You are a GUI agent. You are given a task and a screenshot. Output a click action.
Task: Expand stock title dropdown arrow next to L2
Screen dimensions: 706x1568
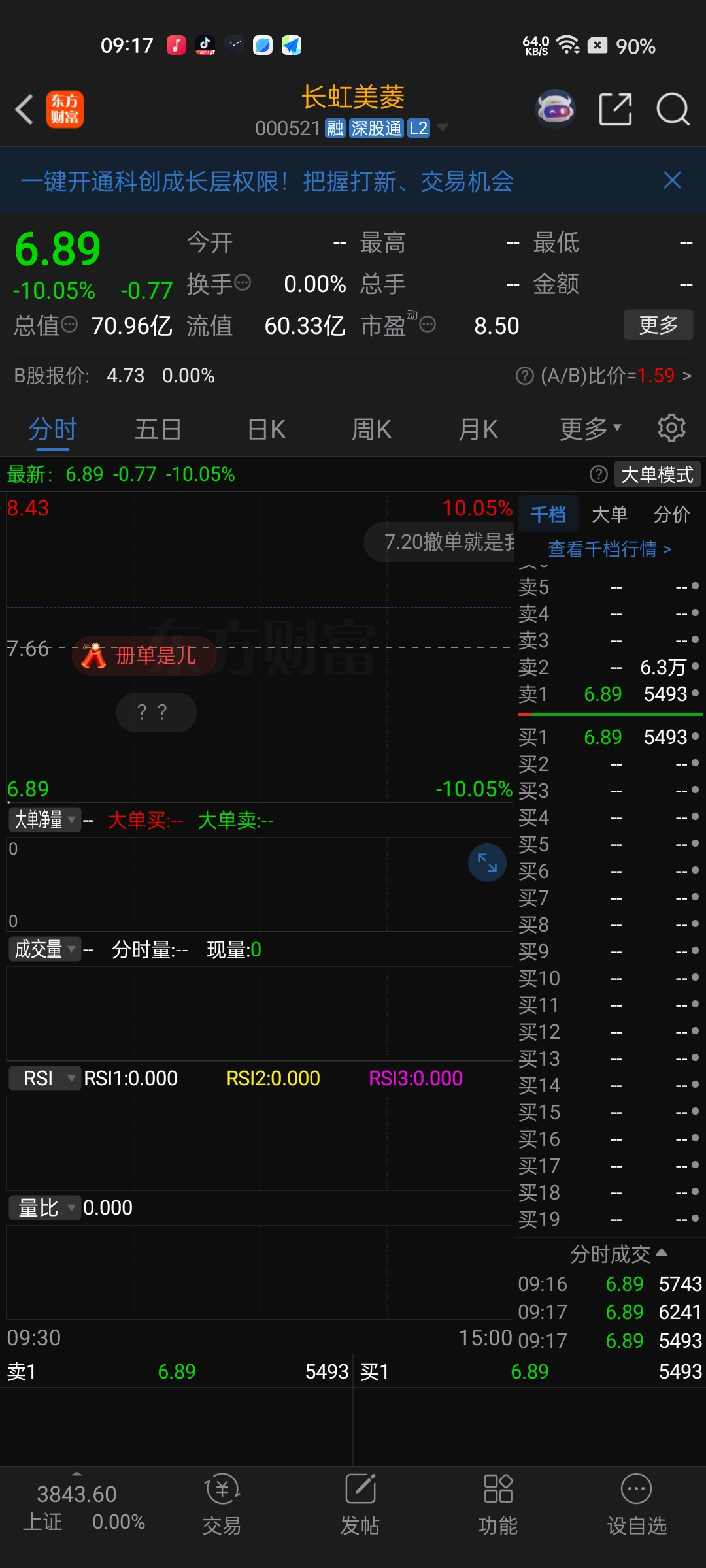[x=443, y=128]
